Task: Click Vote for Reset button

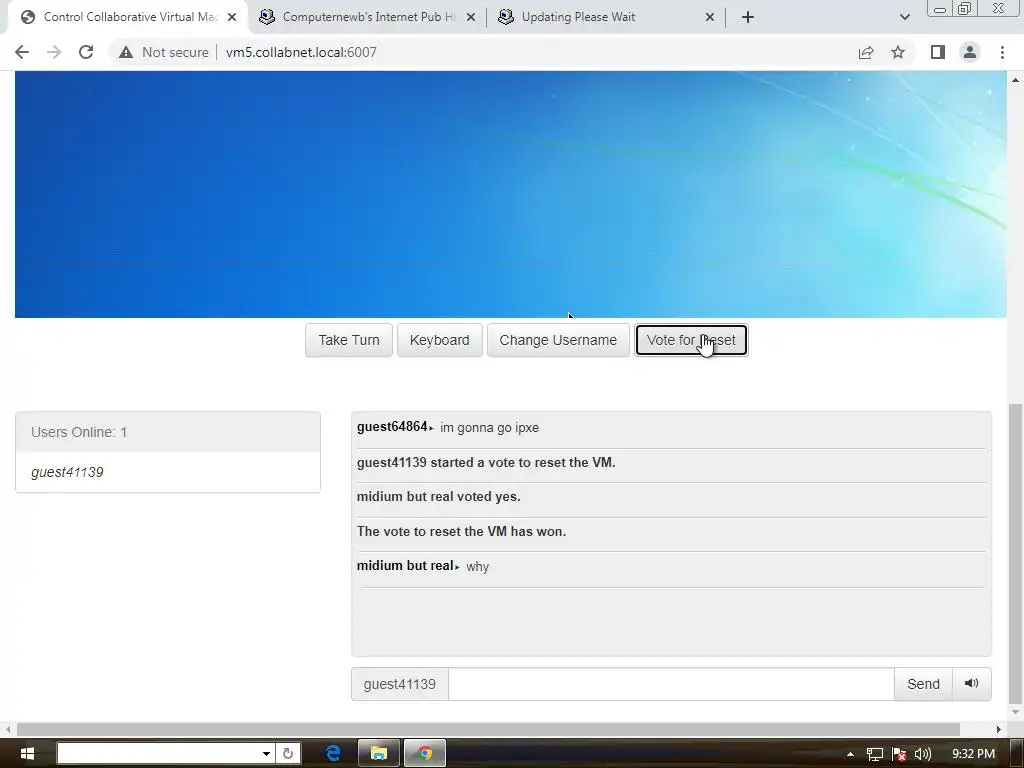Action: (x=691, y=340)
